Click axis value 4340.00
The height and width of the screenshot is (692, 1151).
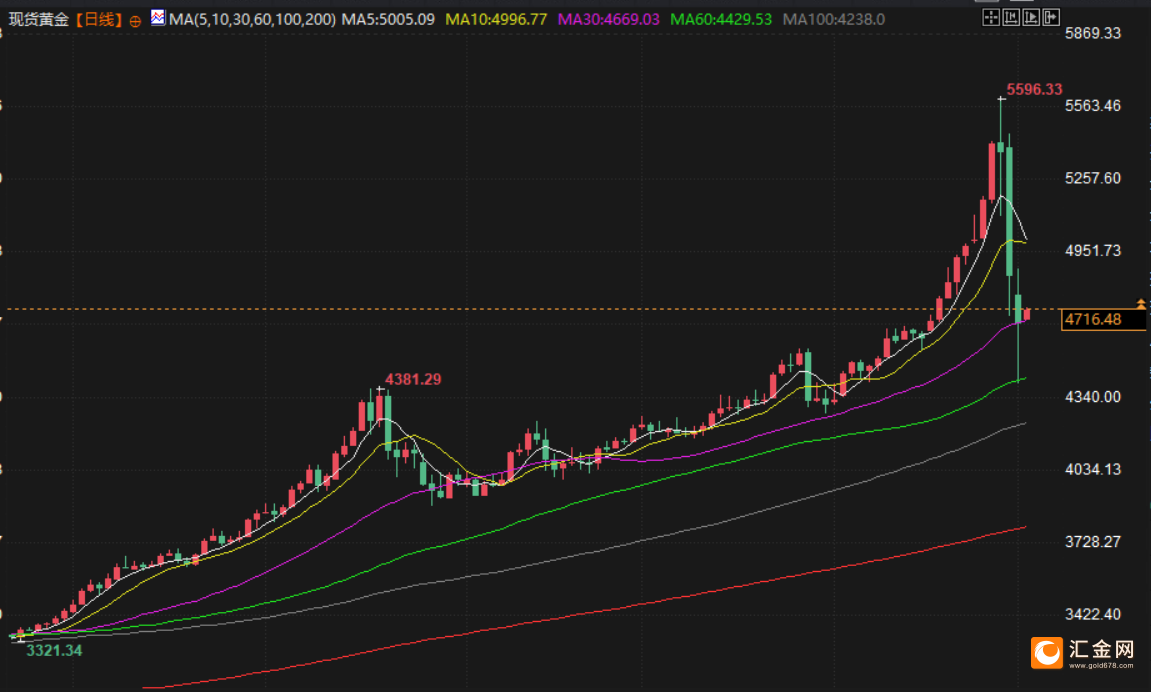[1093, 397]
